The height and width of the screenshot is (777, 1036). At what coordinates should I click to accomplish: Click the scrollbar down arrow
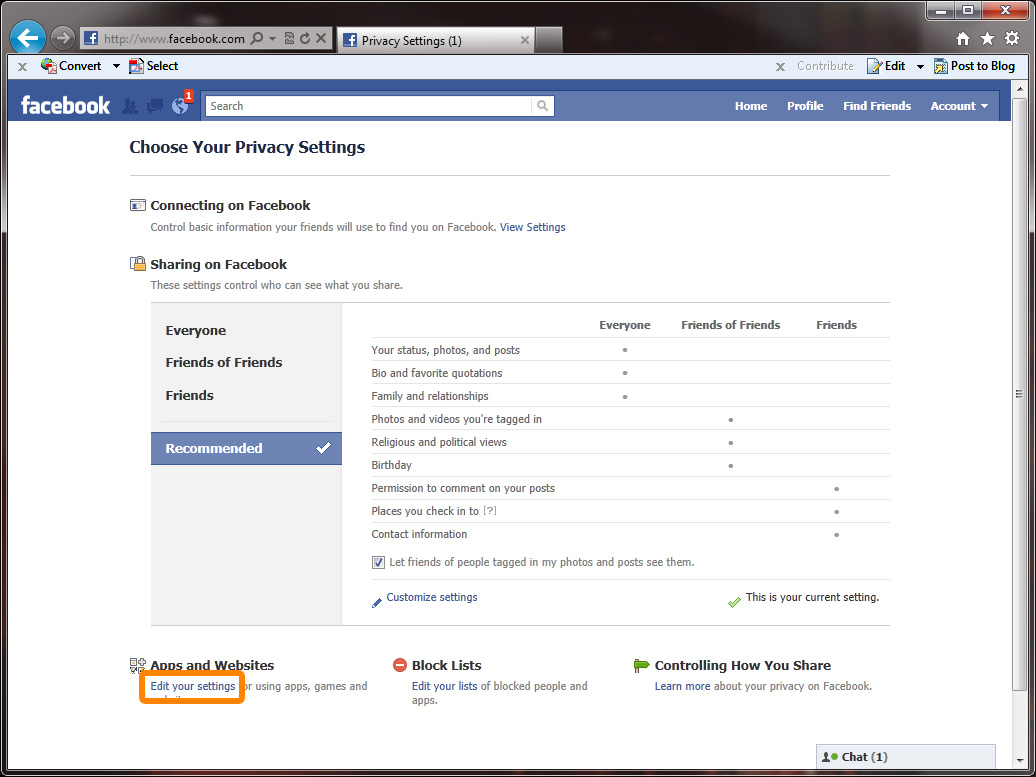pos(1019,758)
